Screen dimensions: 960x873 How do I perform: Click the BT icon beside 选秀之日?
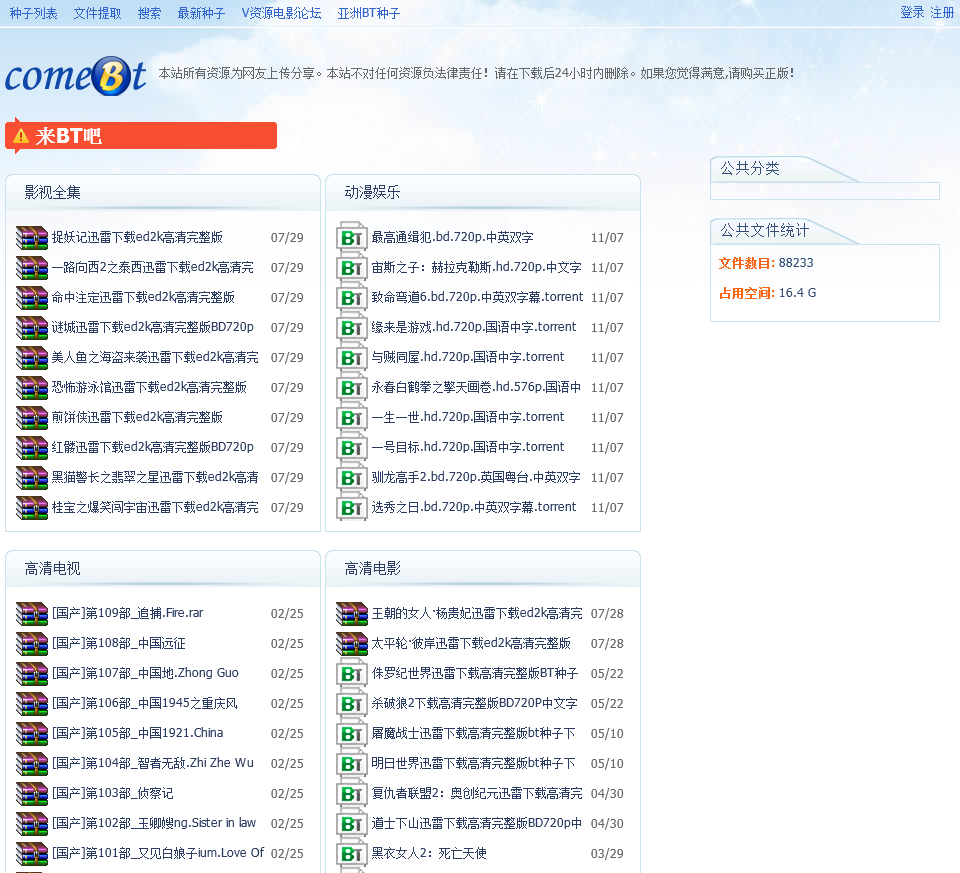[351, 508]
